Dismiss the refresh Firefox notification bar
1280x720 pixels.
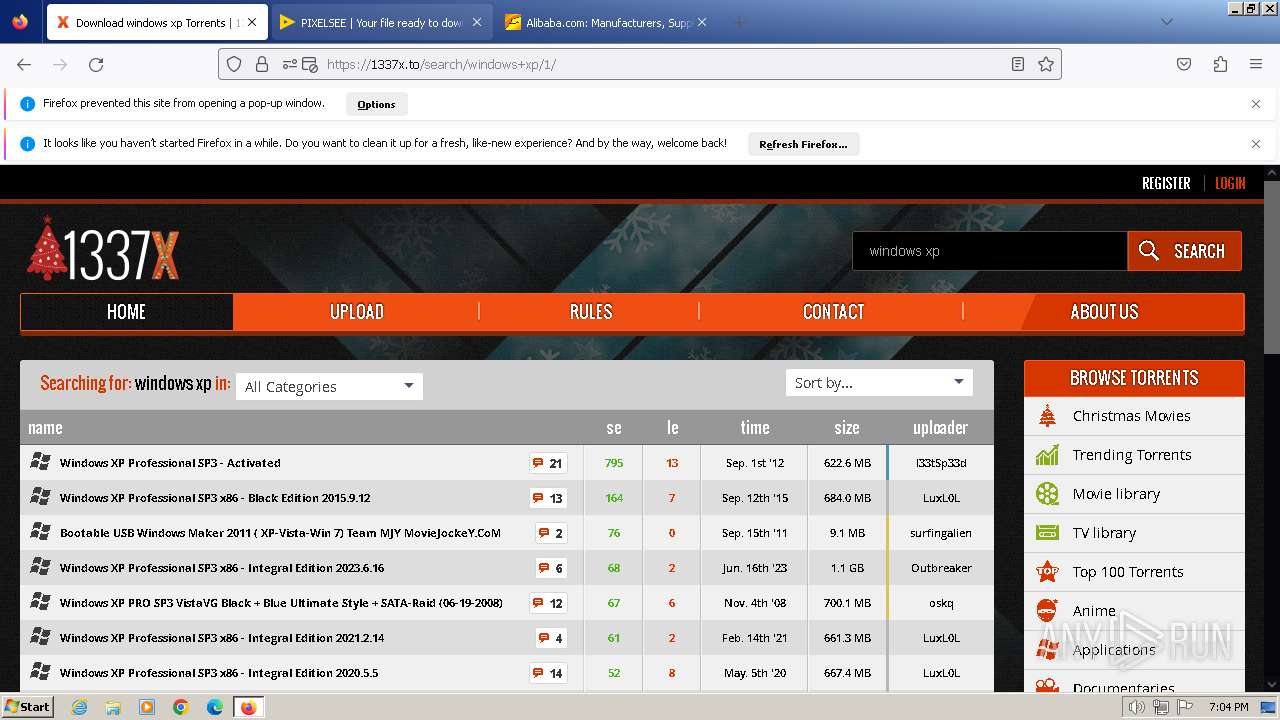[x=1256, y=144]
